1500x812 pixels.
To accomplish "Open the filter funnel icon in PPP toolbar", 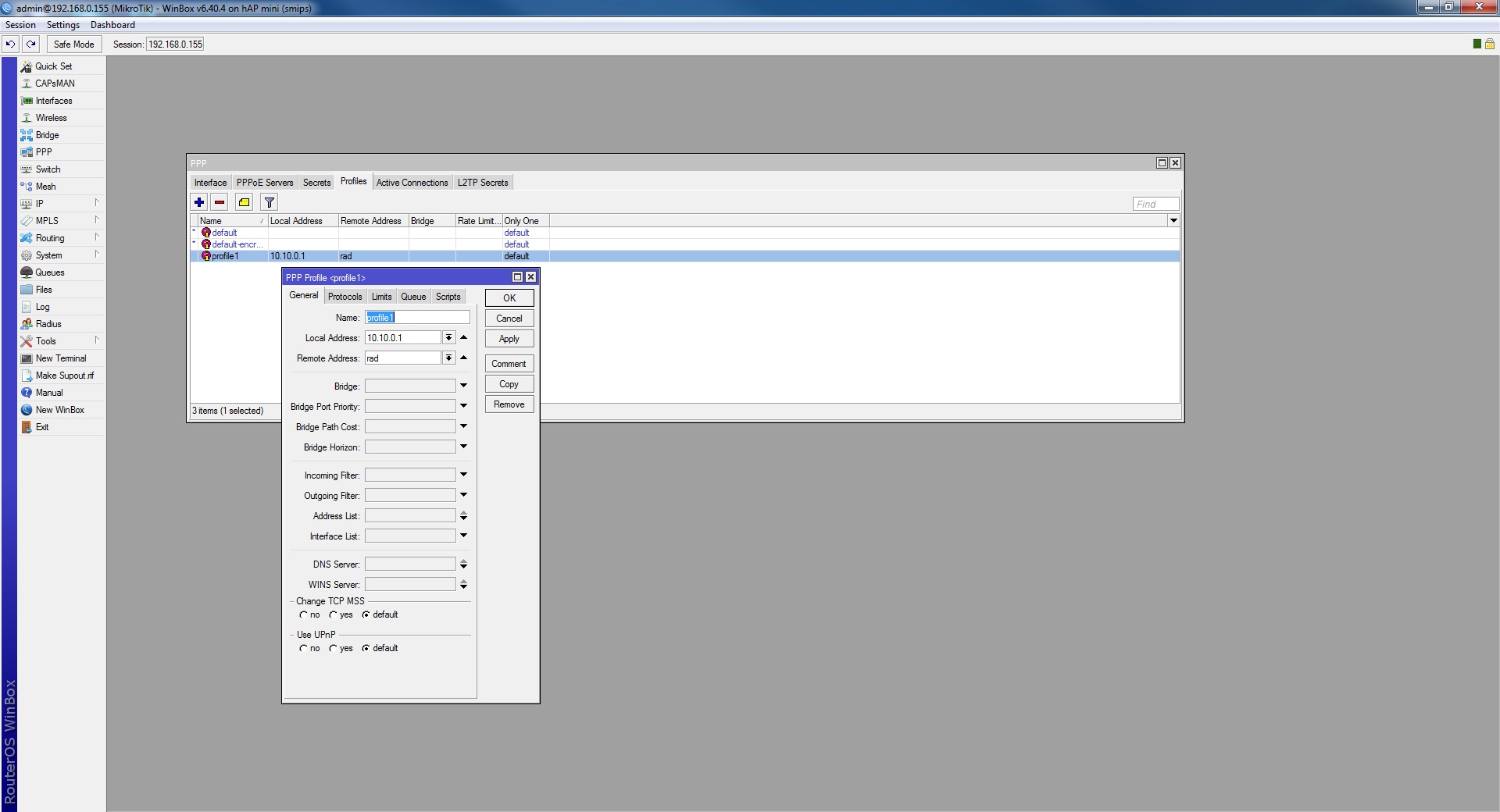I will tap(269, 202).
